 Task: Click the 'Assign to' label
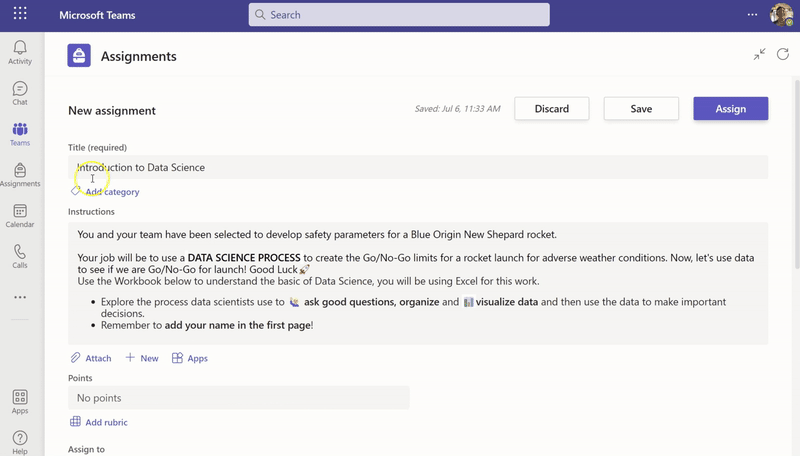click(x=86, y=449)
